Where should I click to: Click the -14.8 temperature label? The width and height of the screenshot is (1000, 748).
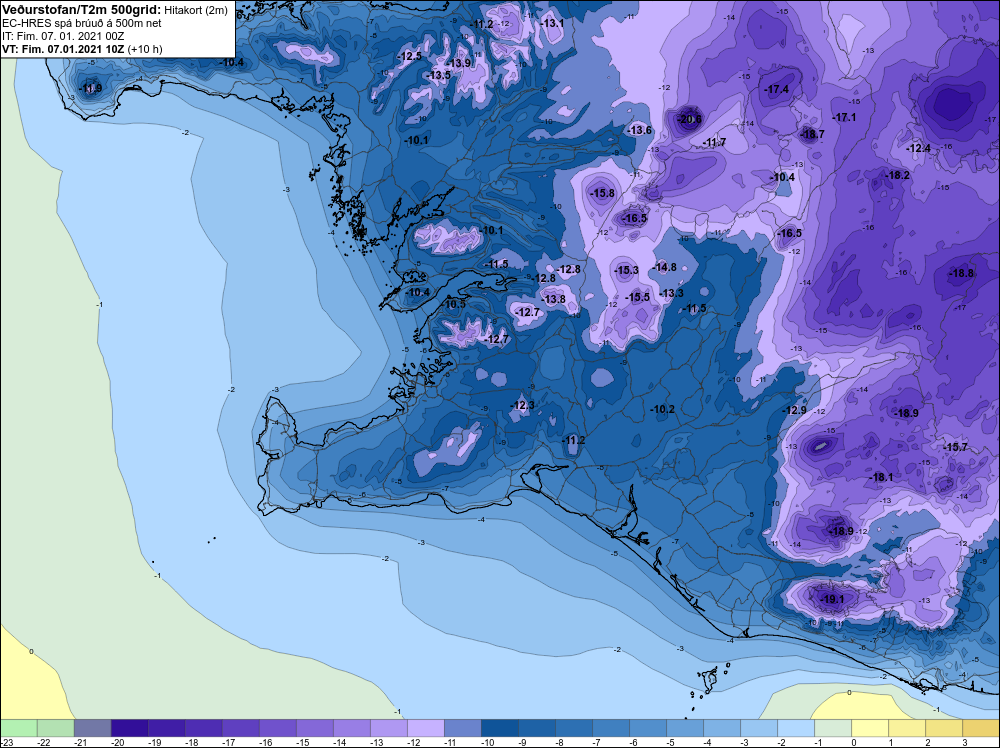pos(665,267)
